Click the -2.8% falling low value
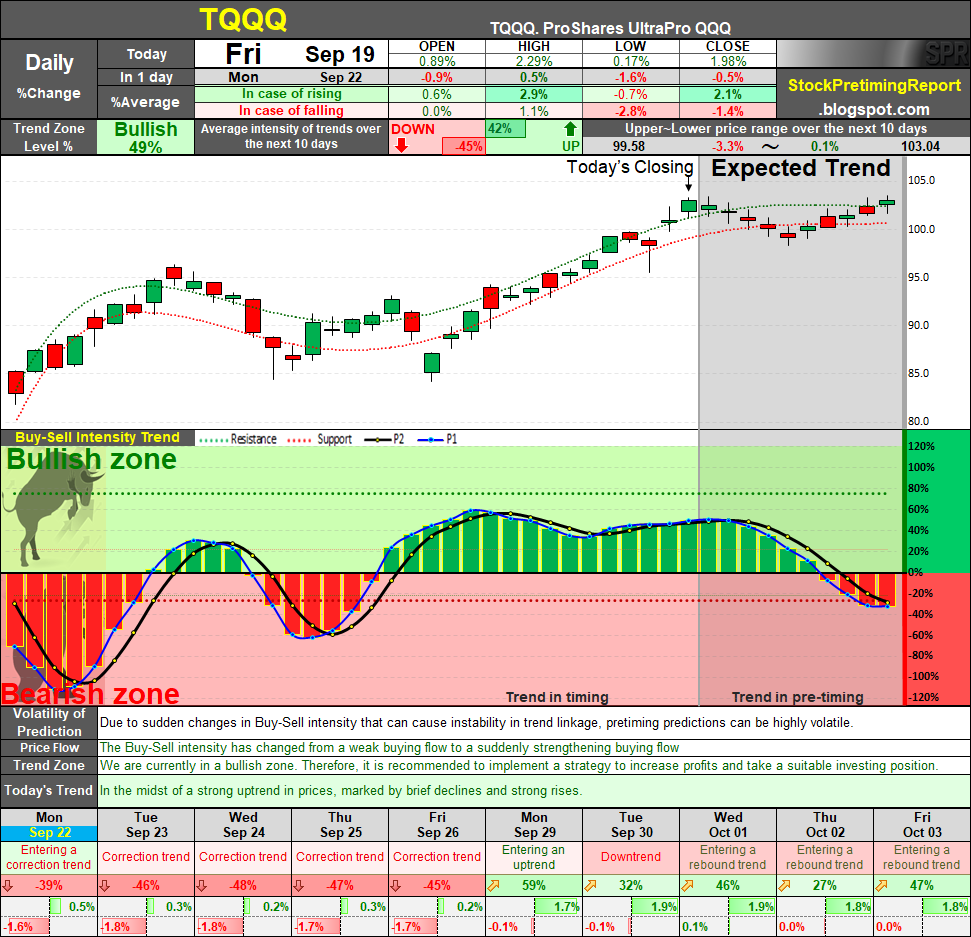 click(x=631, y=111)
